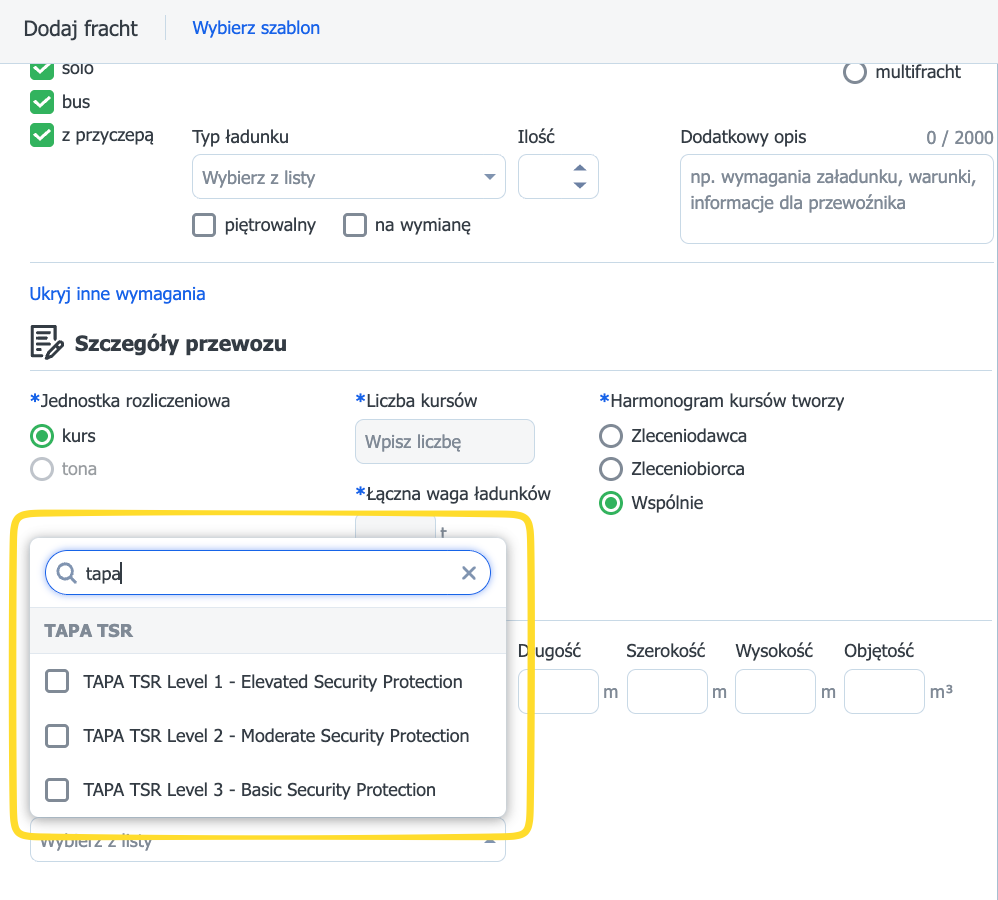Click the 0 / 2000 character counter
Viewport: 998px width, 900px height.
[x=959, y=137]
